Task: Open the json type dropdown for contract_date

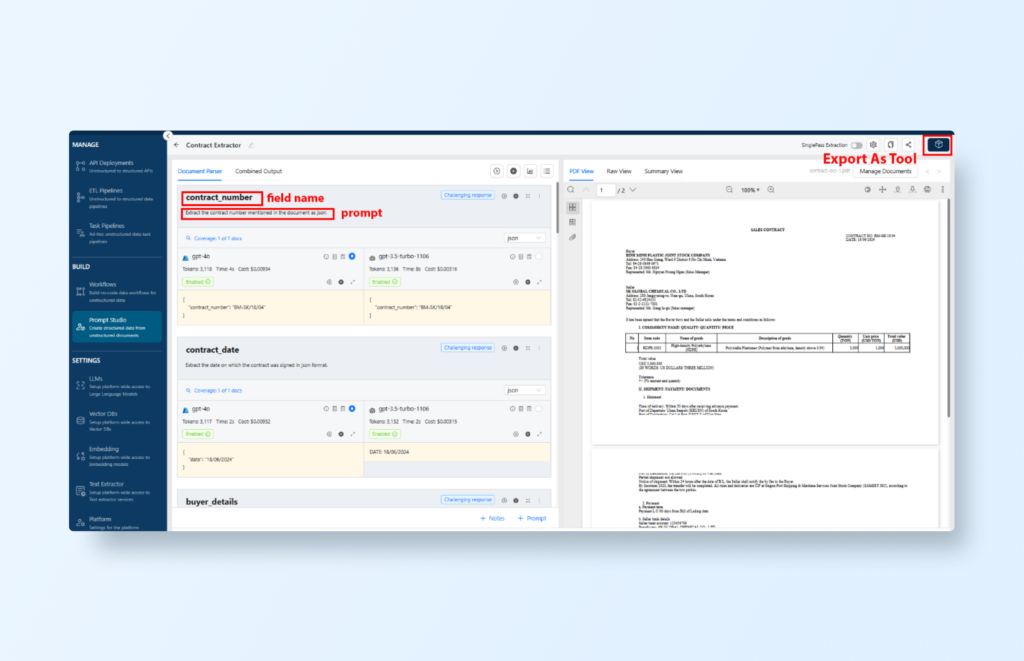Action: 524,390
